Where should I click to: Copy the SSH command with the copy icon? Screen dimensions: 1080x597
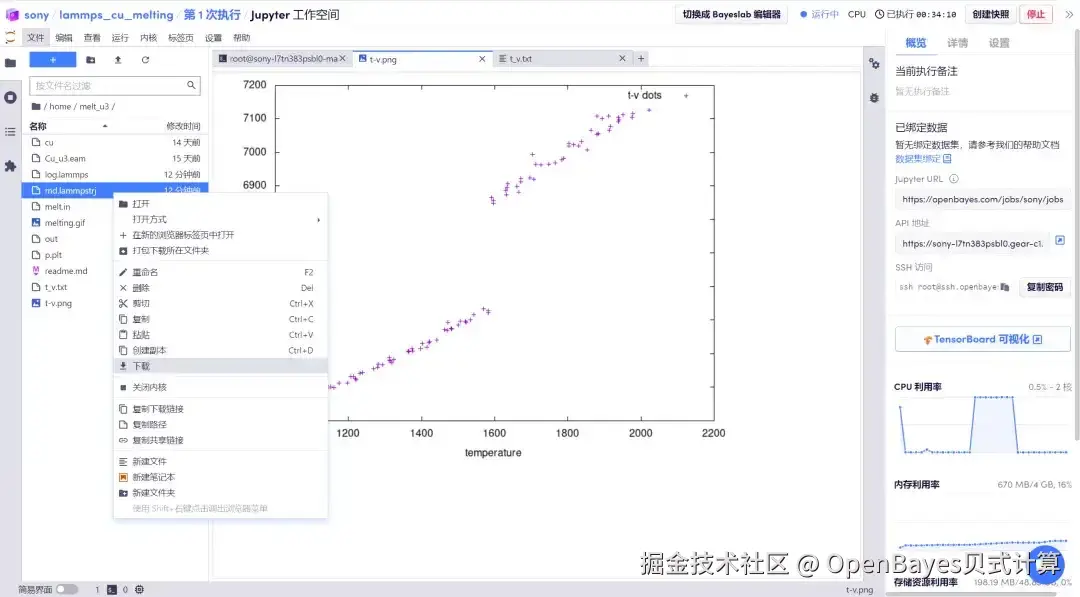(x=1005, y=287)
